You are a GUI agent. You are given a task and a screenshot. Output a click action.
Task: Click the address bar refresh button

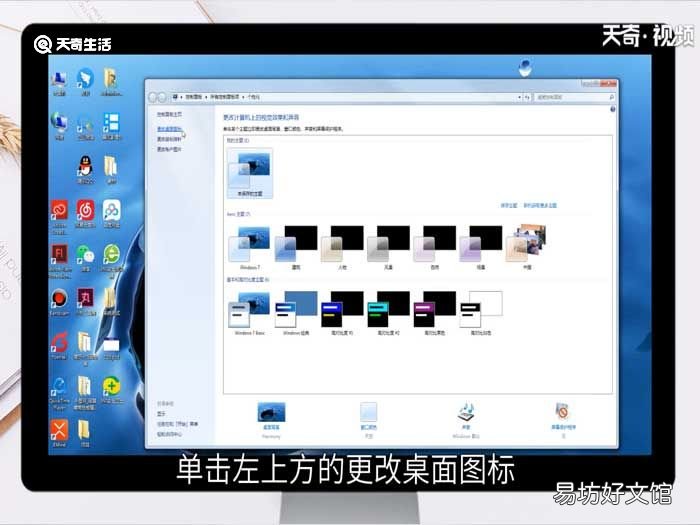(527, 97)
